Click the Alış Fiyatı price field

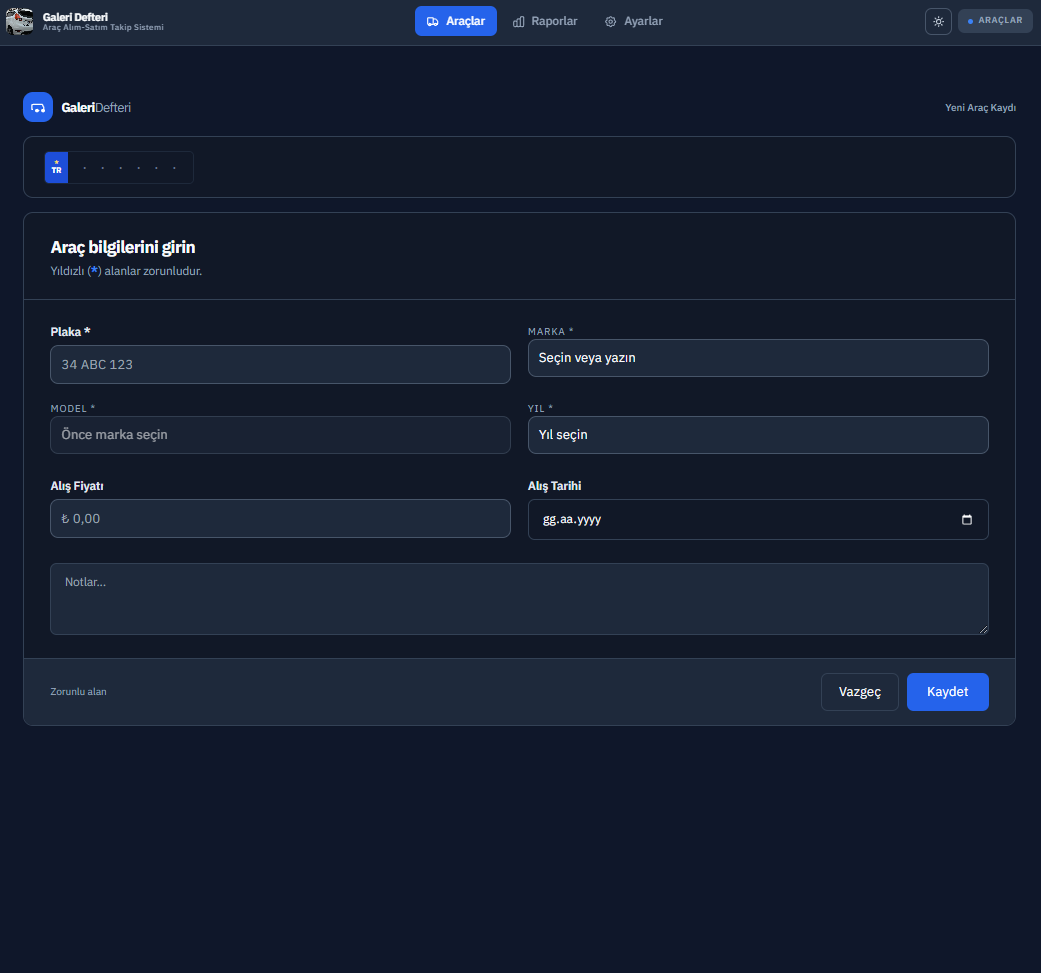click(280, 519)
